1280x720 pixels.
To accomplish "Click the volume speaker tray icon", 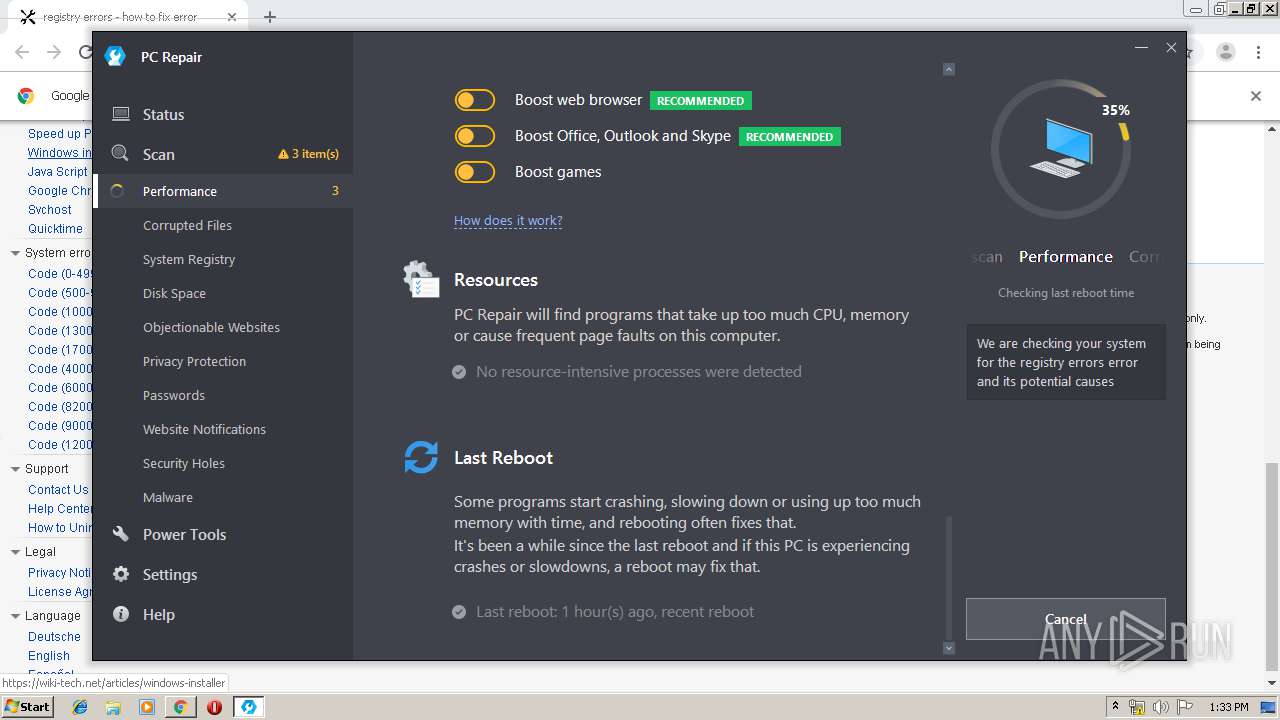I will [1160, 707].
